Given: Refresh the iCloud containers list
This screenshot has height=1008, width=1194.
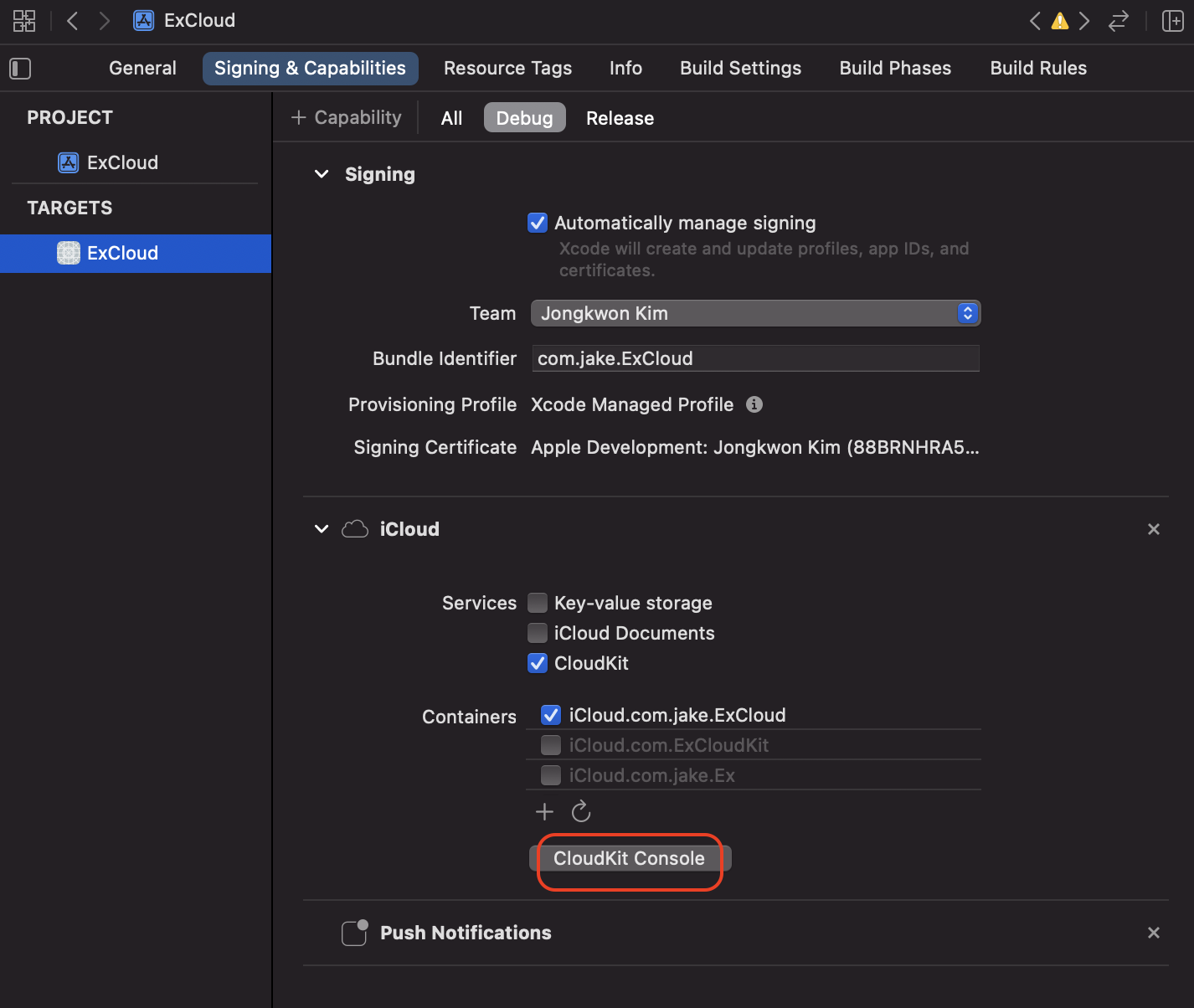Looking at the screenshot, I should pyautogui.click(x=581, y=811).
